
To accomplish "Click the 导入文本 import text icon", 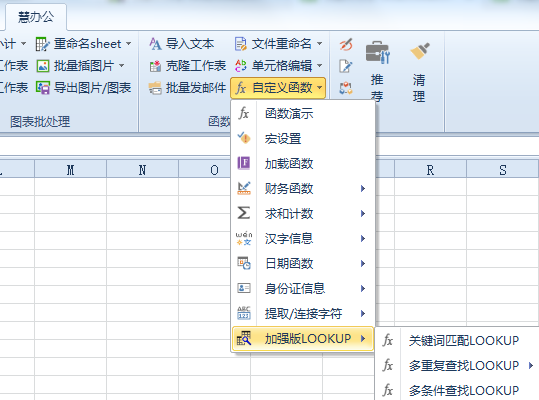I will point(155,44).
